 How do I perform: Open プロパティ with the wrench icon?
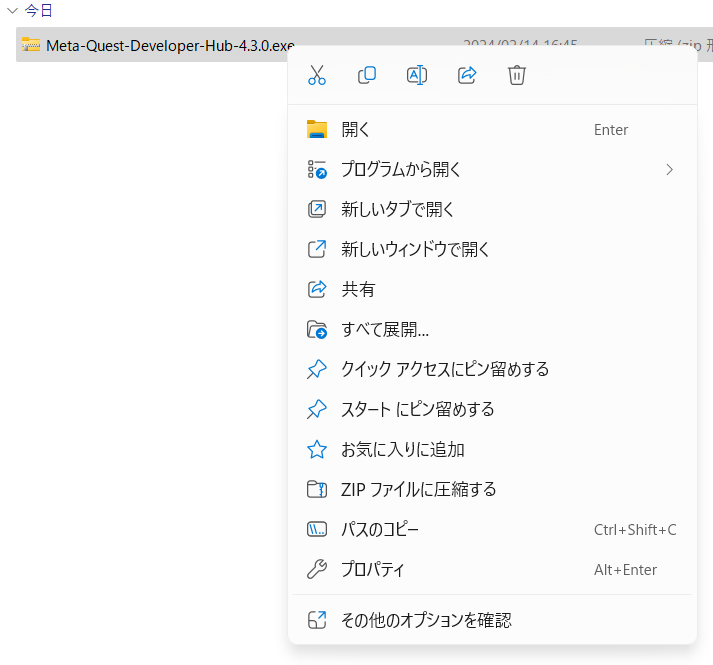pos(373,569)
